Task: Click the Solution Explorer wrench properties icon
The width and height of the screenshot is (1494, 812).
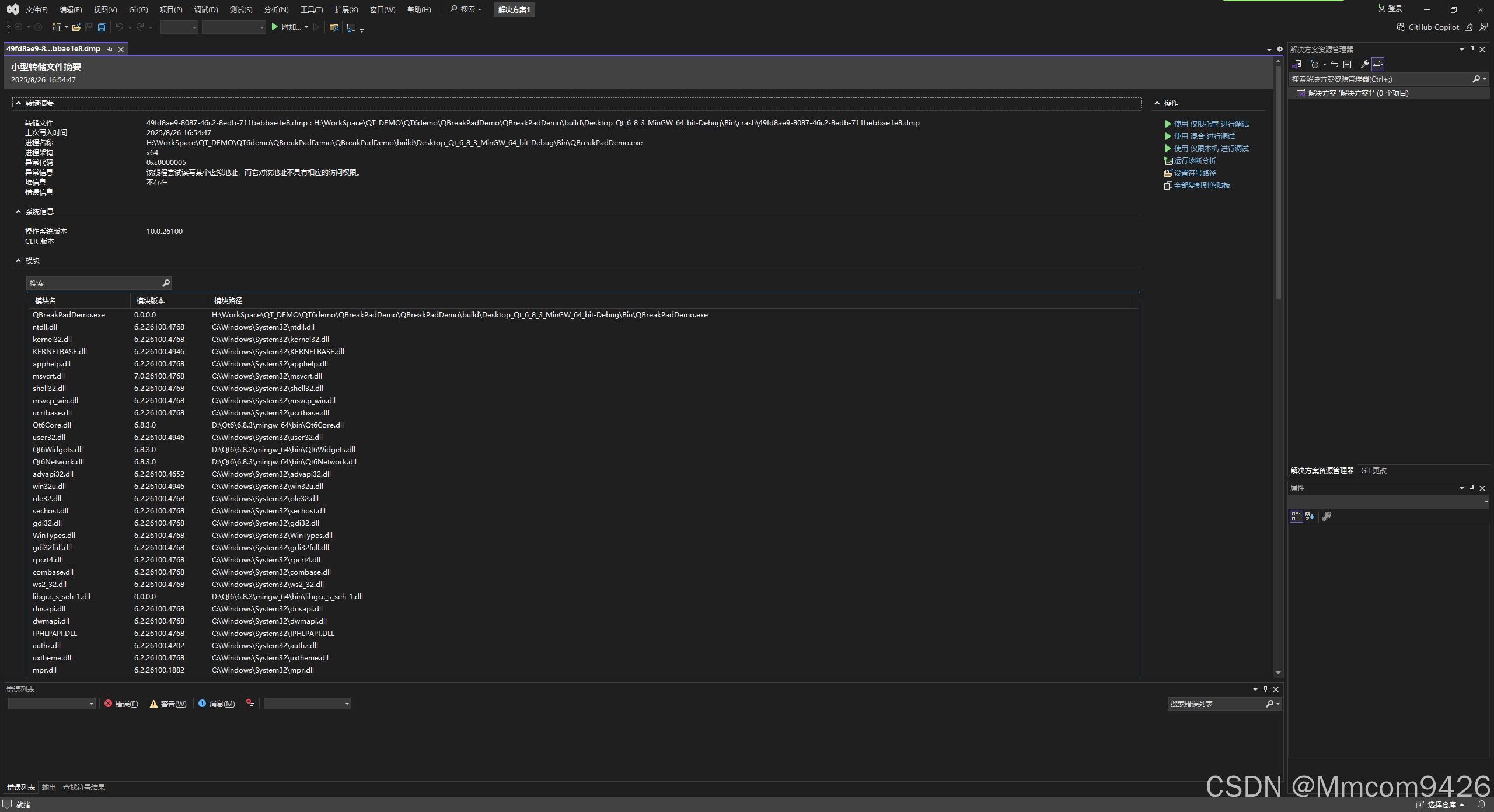Action: [1364, 64]
